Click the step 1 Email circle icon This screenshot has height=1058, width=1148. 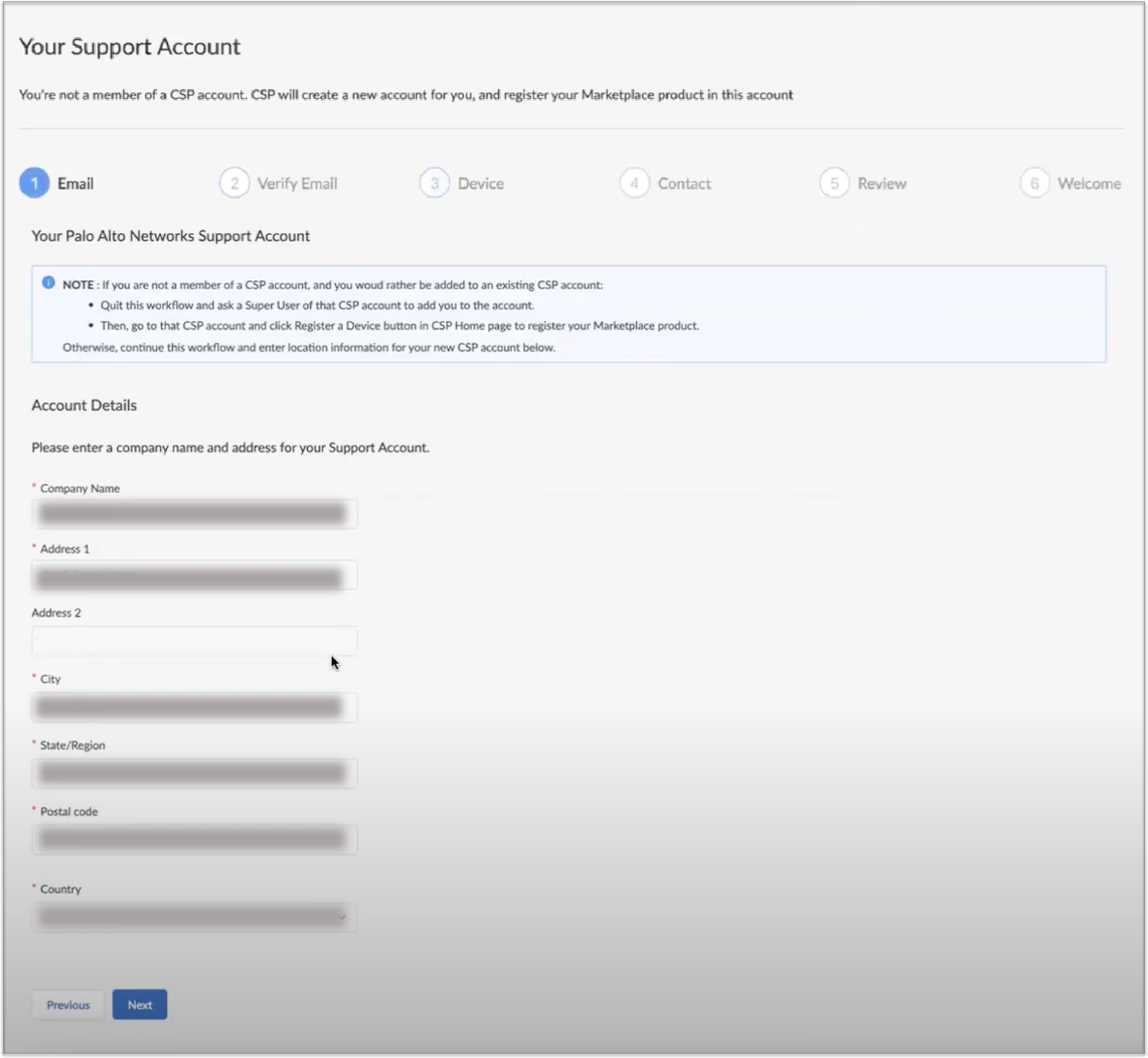(x=34, y=183)
